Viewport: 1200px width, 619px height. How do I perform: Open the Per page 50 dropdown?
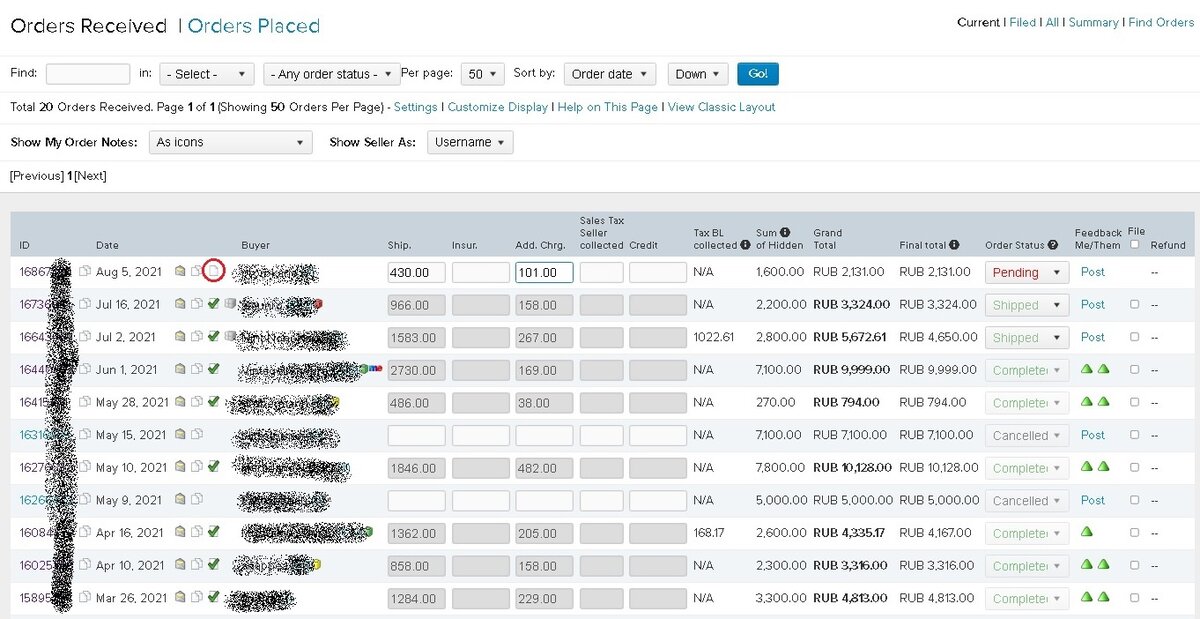(x=483, y=74)
